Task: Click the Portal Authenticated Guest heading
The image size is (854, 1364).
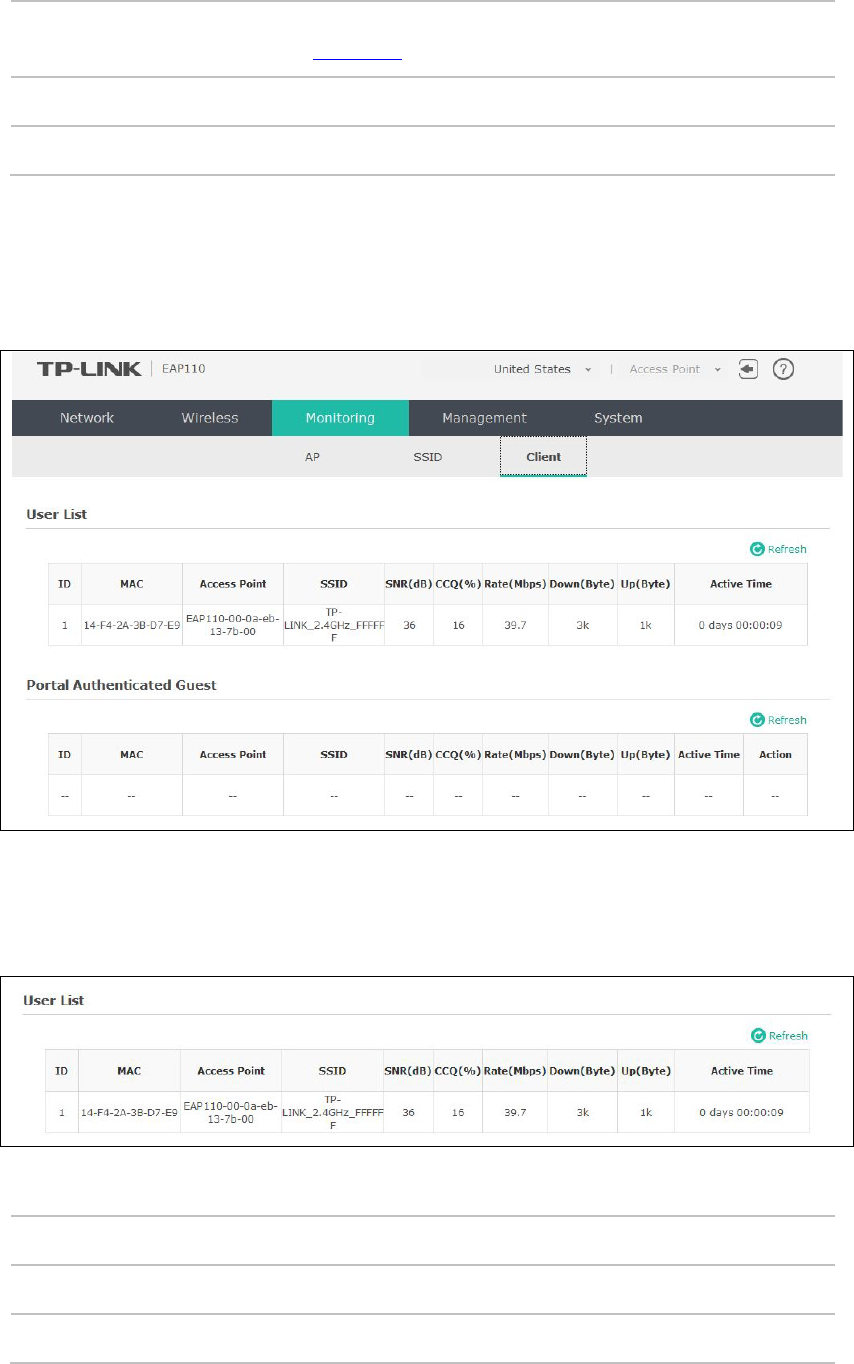Action: pyautogui.click(x=121, y=685)
